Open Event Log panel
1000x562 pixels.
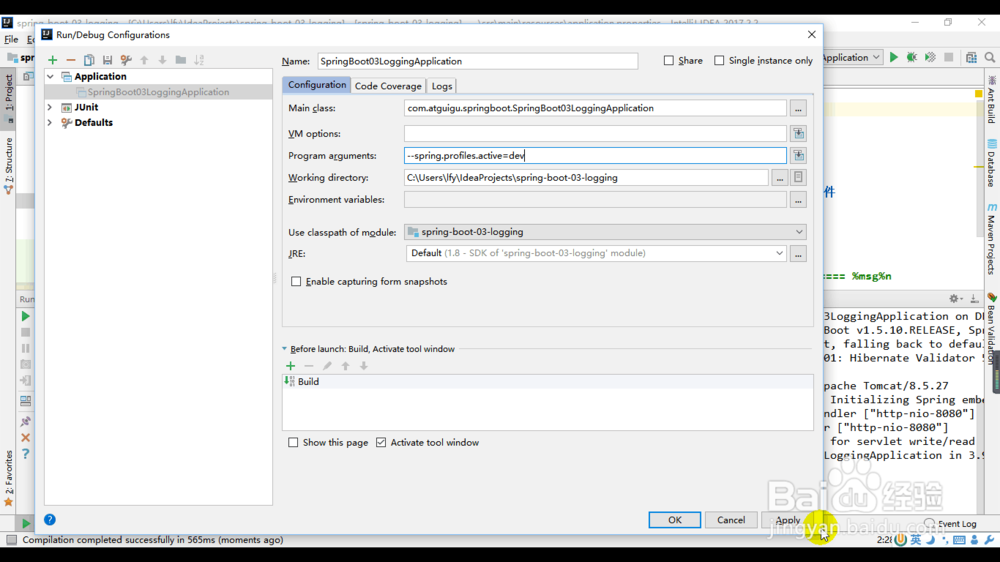point(951,524)
